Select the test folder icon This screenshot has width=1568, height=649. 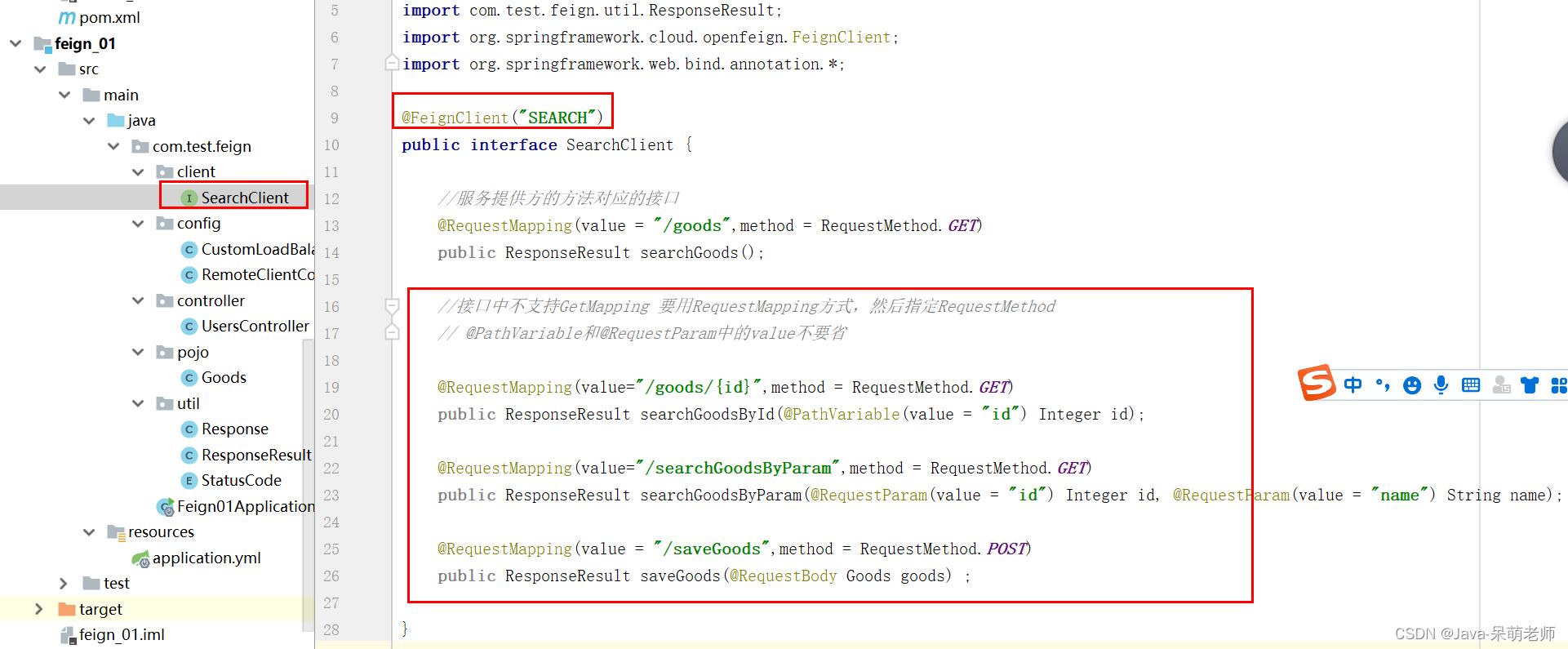coord(91,583)
